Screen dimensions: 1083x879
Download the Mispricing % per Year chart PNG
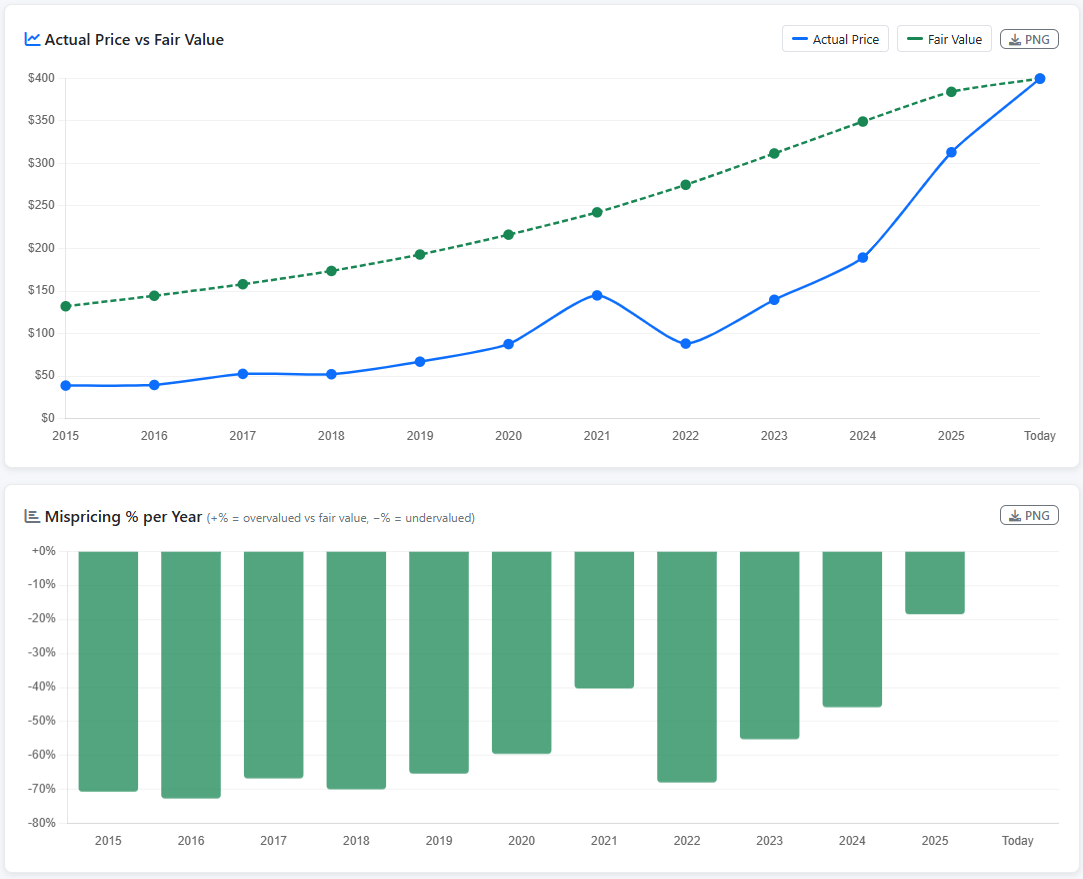(1029, 516)
